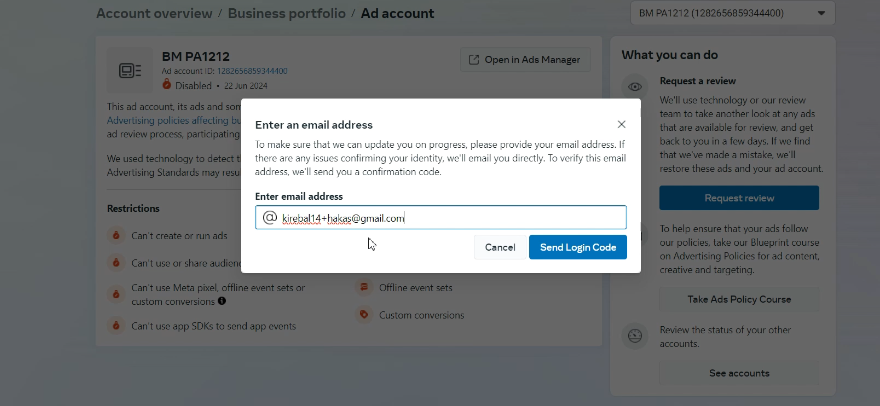Image resolution: width=880 pixels, height=406 pixels.
Task: Close the email address dialog
Action: point(621,124)
